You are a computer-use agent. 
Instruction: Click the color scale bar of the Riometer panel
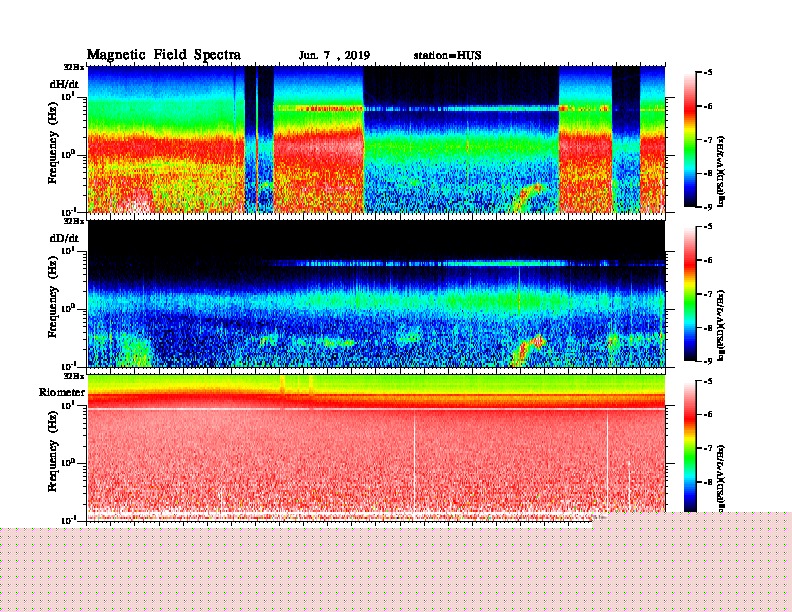690,447
